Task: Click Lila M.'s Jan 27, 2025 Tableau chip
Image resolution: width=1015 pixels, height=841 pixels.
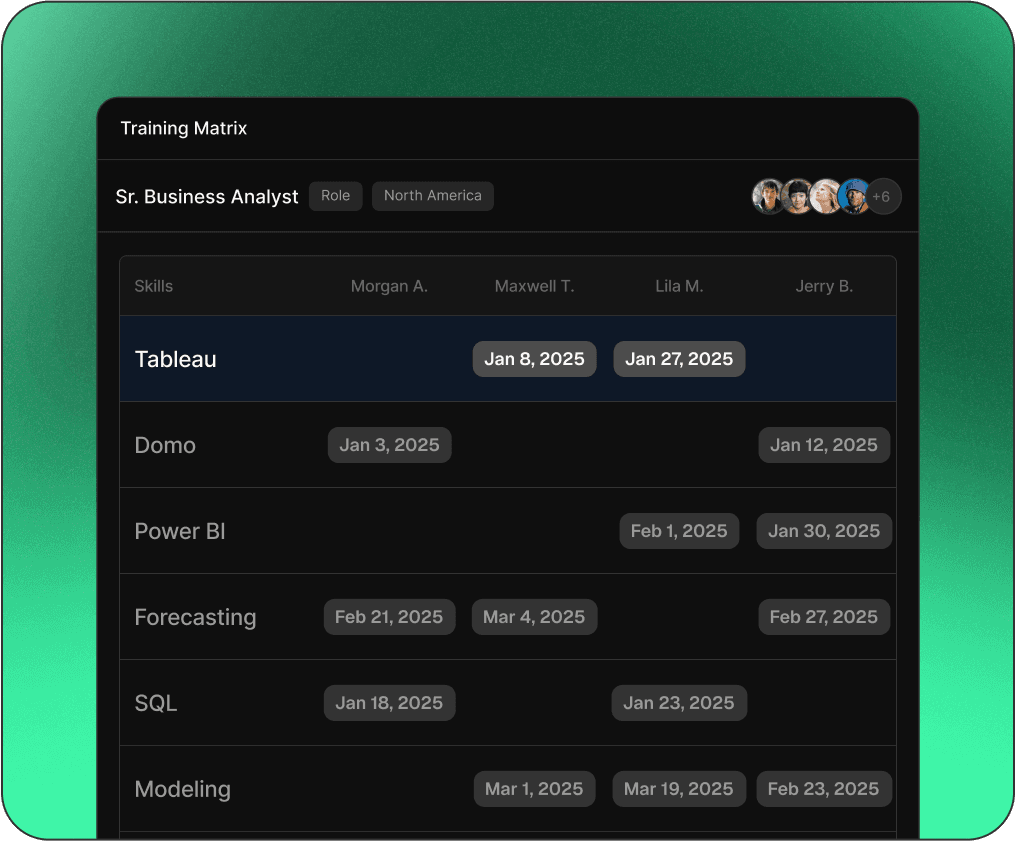Action: point(679,358)
